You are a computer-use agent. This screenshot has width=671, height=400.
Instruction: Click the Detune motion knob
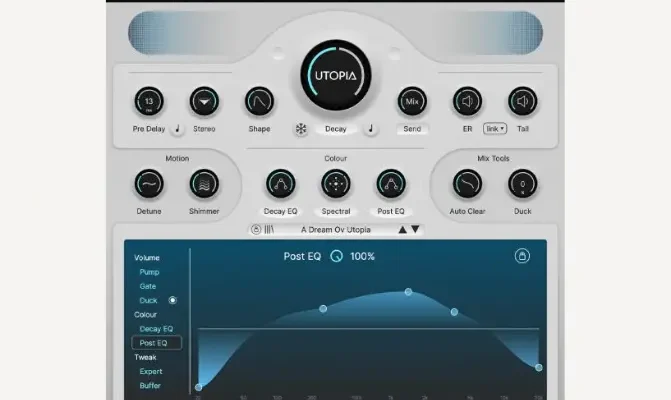pyautogui.click(x=149, y=184)
